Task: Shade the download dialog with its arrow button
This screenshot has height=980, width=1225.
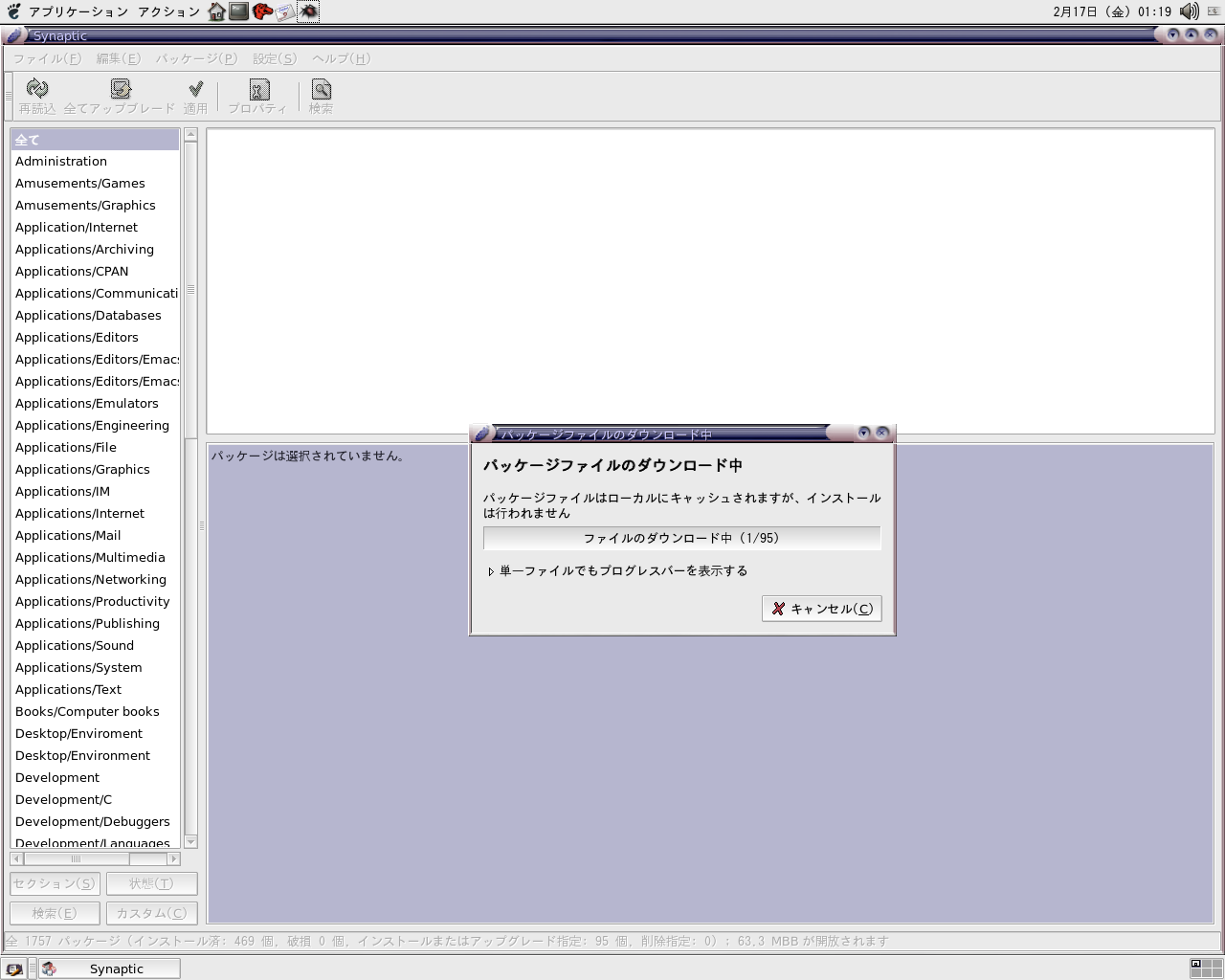Action: click(864, 433)
